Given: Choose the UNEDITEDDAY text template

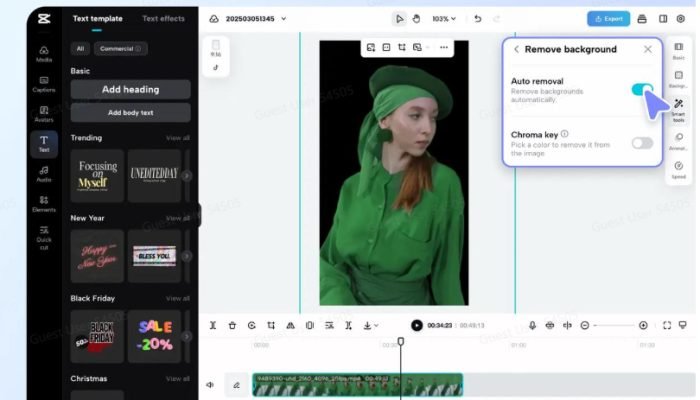Looking at the screenshot, I should [x=154, y=176].
